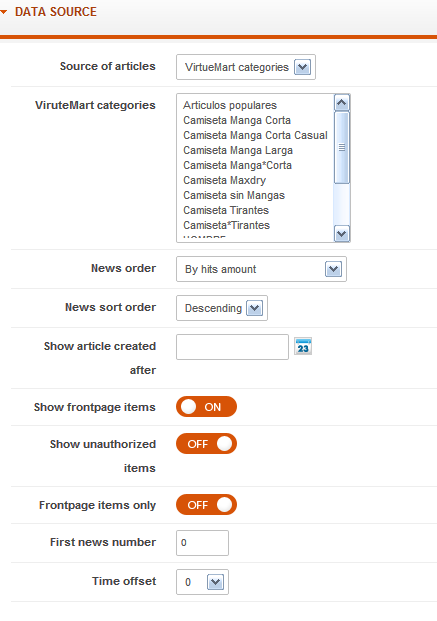Click the DATA SOURCE header title
Image resolution: width=437 pixels, height=621 pixels.
pyautogui.click(x=56, y=12)
